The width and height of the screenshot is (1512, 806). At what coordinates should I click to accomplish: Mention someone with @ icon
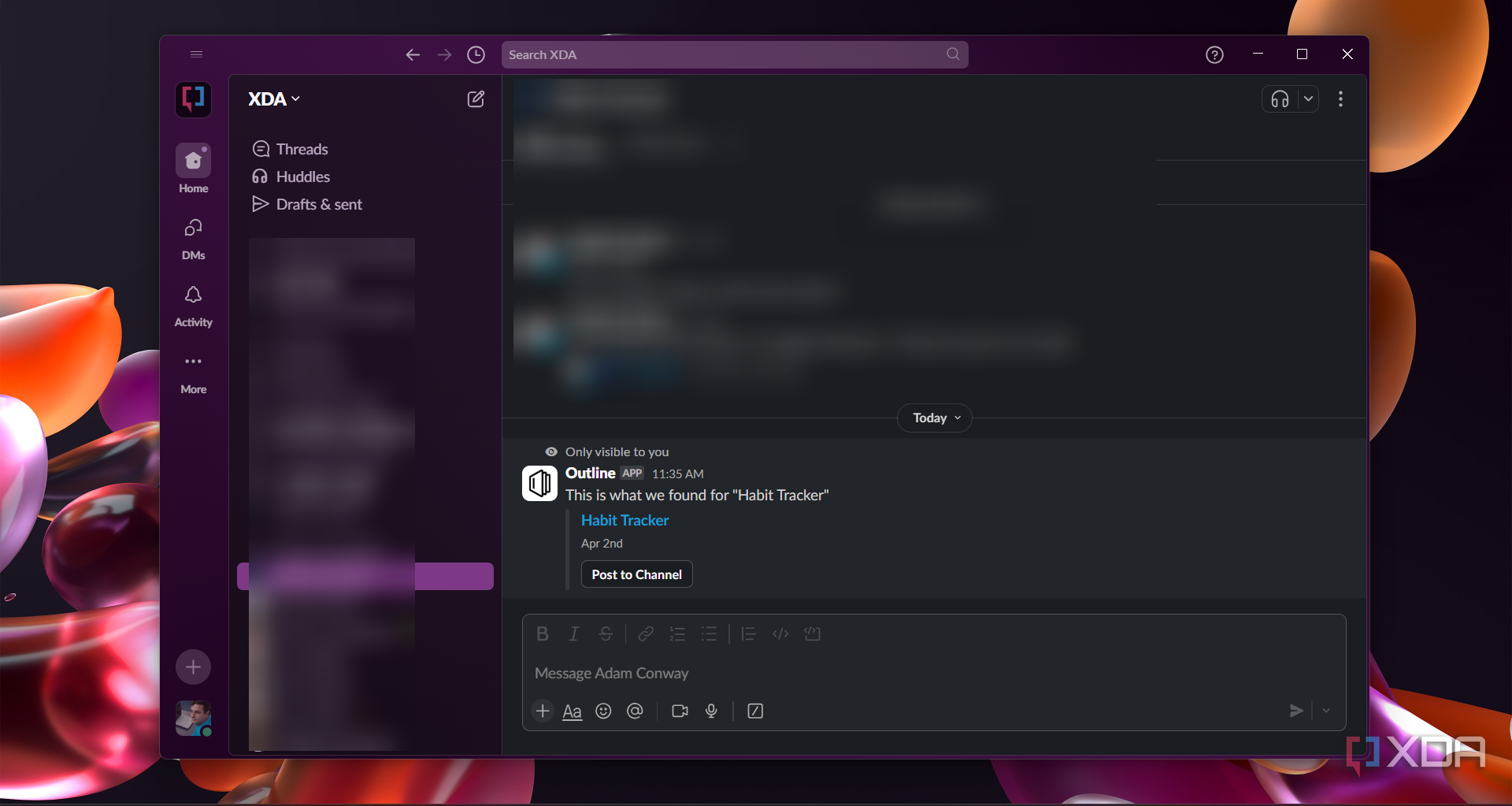635,711
